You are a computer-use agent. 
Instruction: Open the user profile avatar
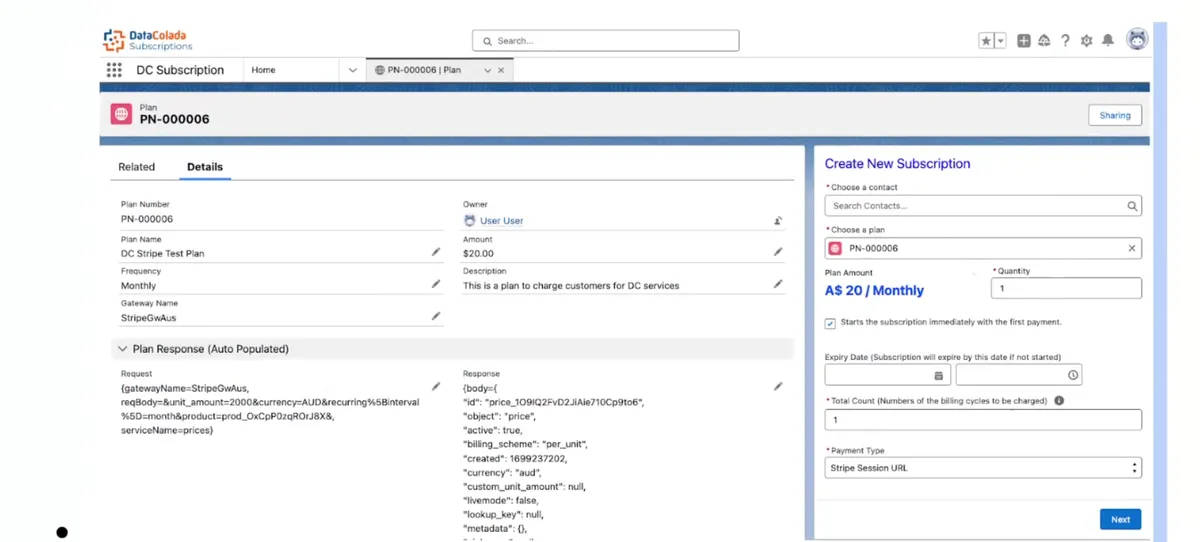click(x=1137, y=40)
